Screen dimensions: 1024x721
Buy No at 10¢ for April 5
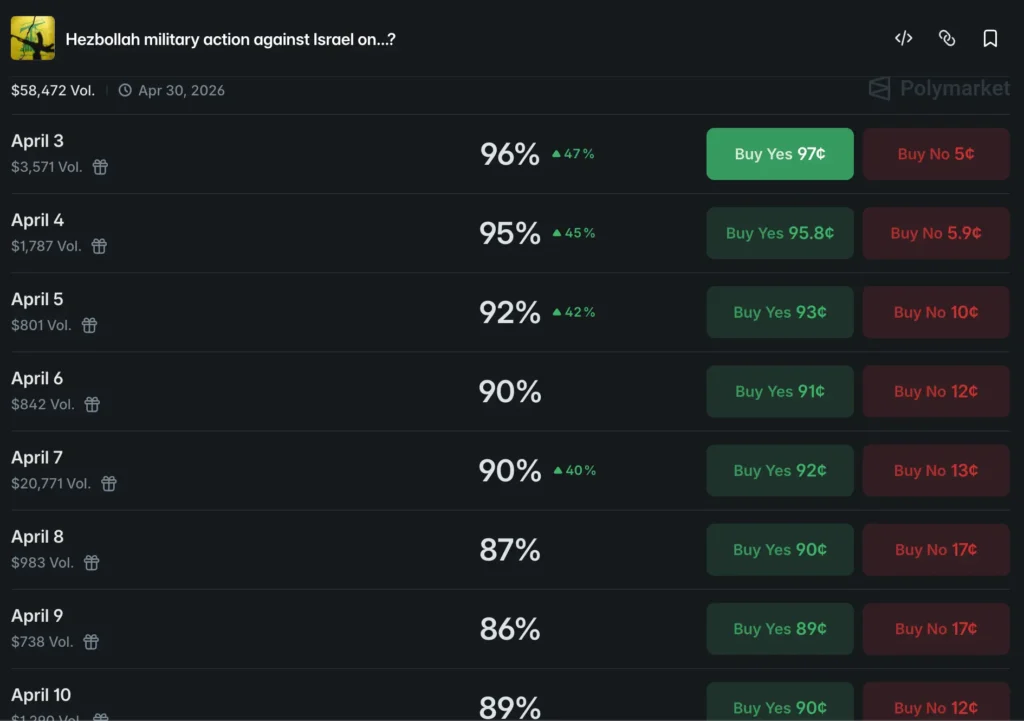click(936, 312)
